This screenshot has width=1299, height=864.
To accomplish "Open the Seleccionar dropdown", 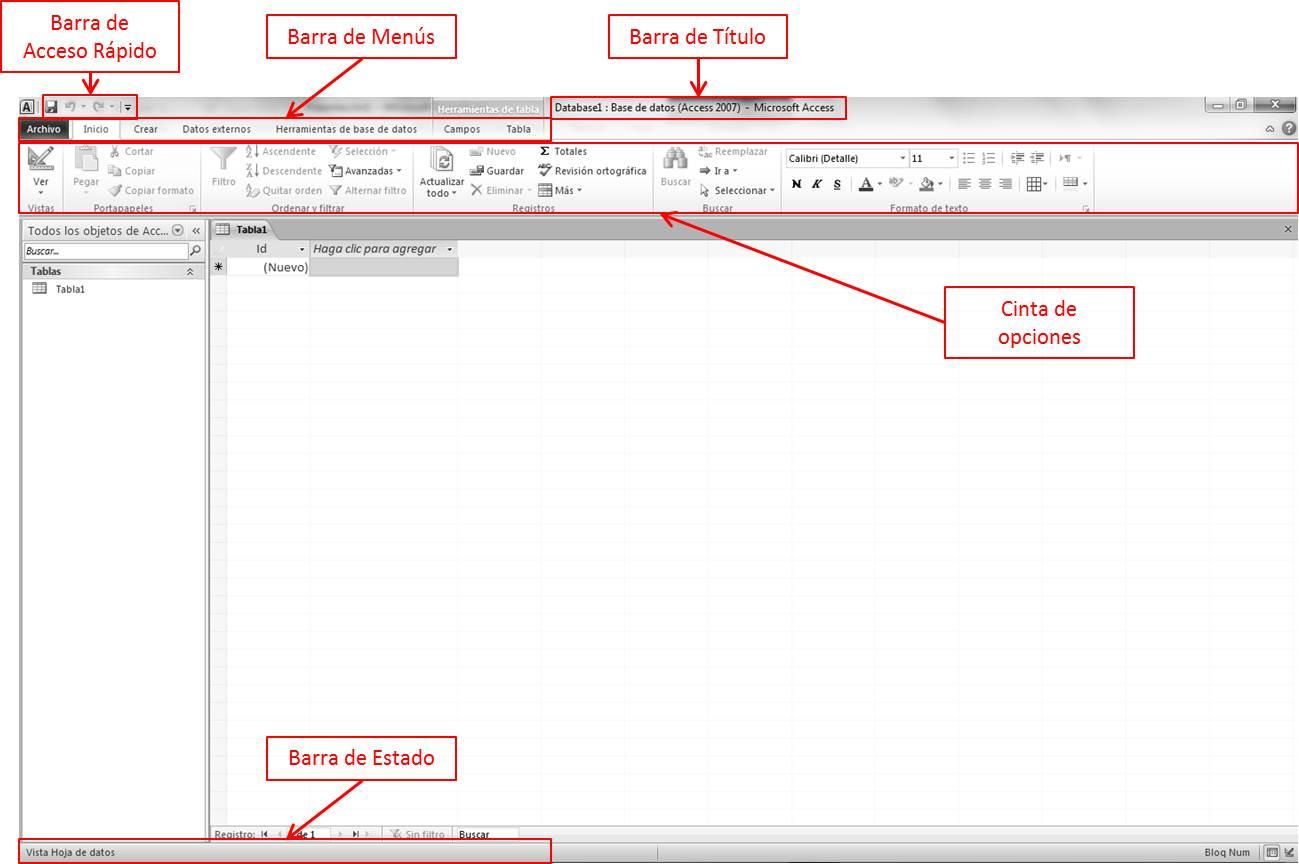I will click(737, 190).
